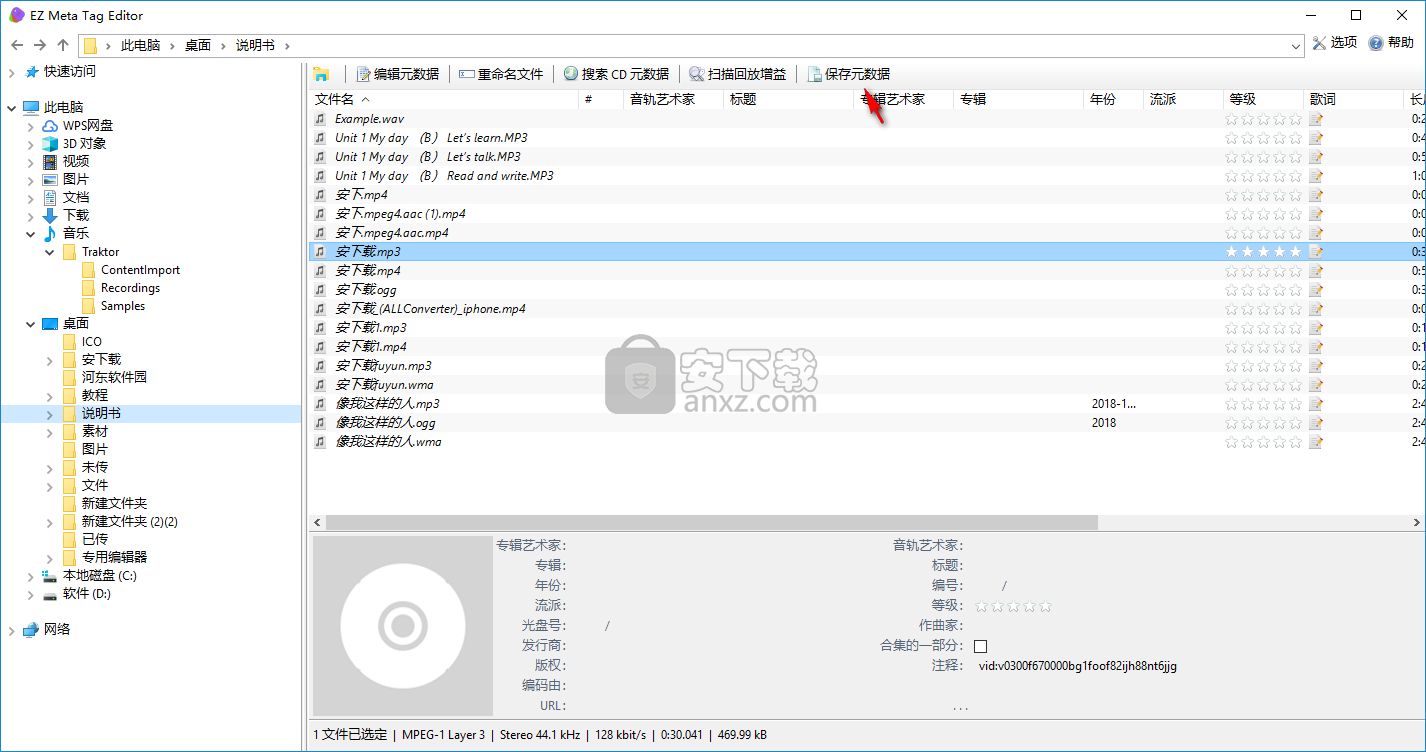Viewport: 1426px width, 752px height.
Task: Open the address bar path dropdown
Action: click(x=1297, y=45)
